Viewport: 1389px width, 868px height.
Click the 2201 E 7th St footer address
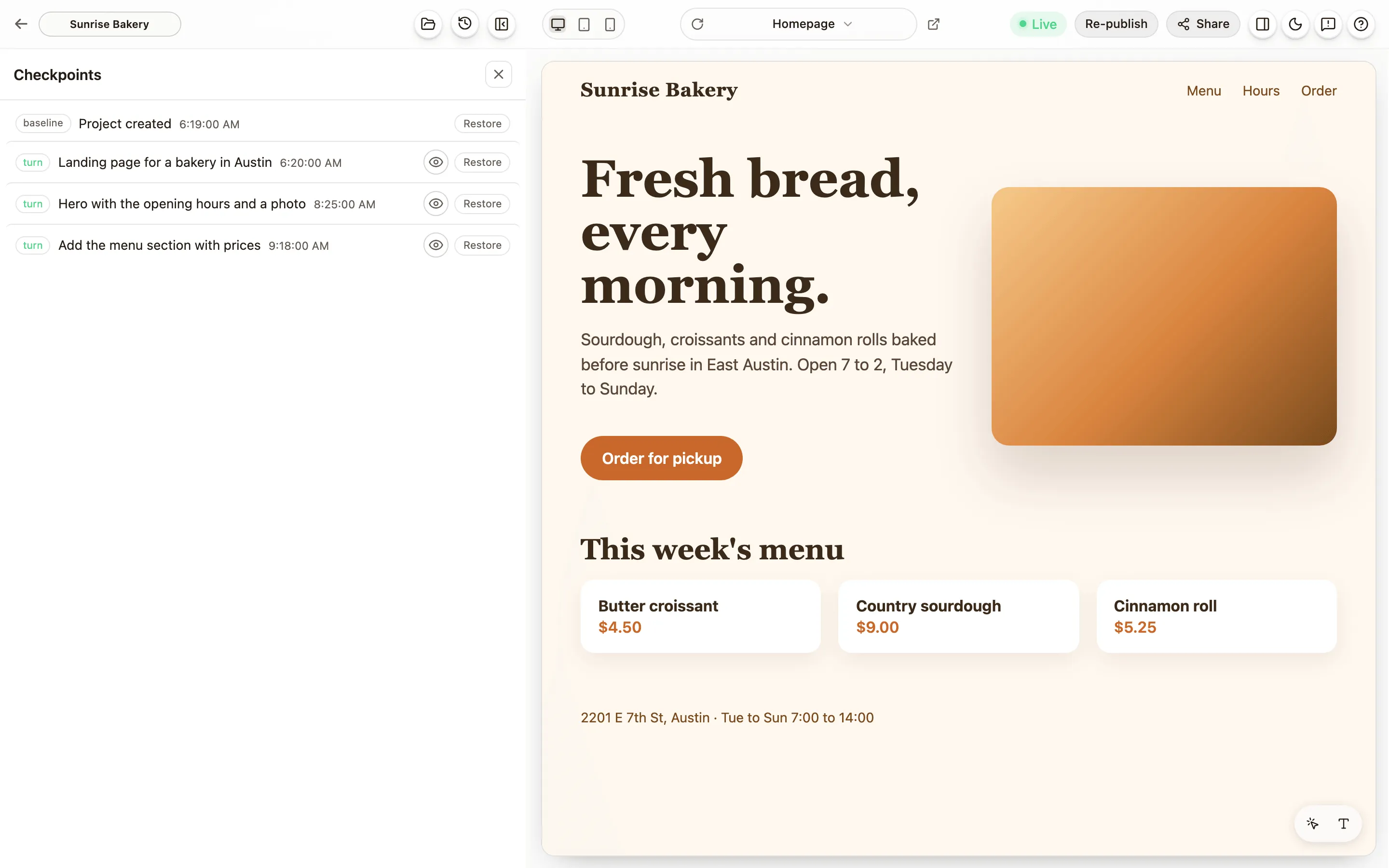tap(727, 718)
